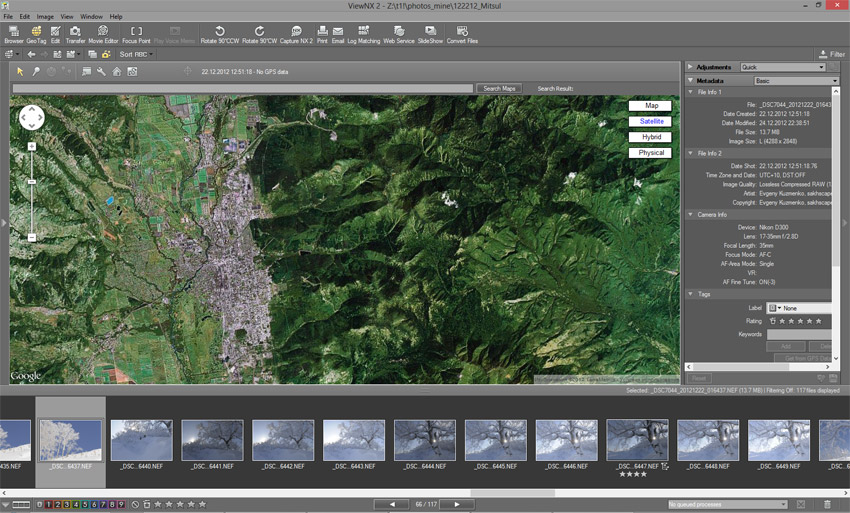Screen dimensions: 850x513
Task: Click the map search input field
Action: click(x=243, y=88)
